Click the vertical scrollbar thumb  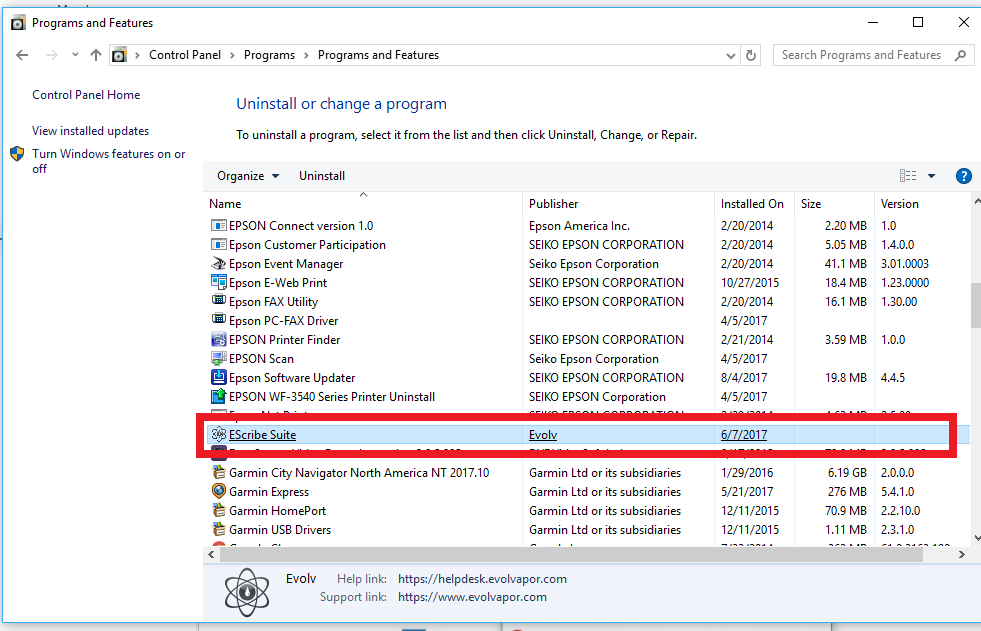(x=975, y=306)
